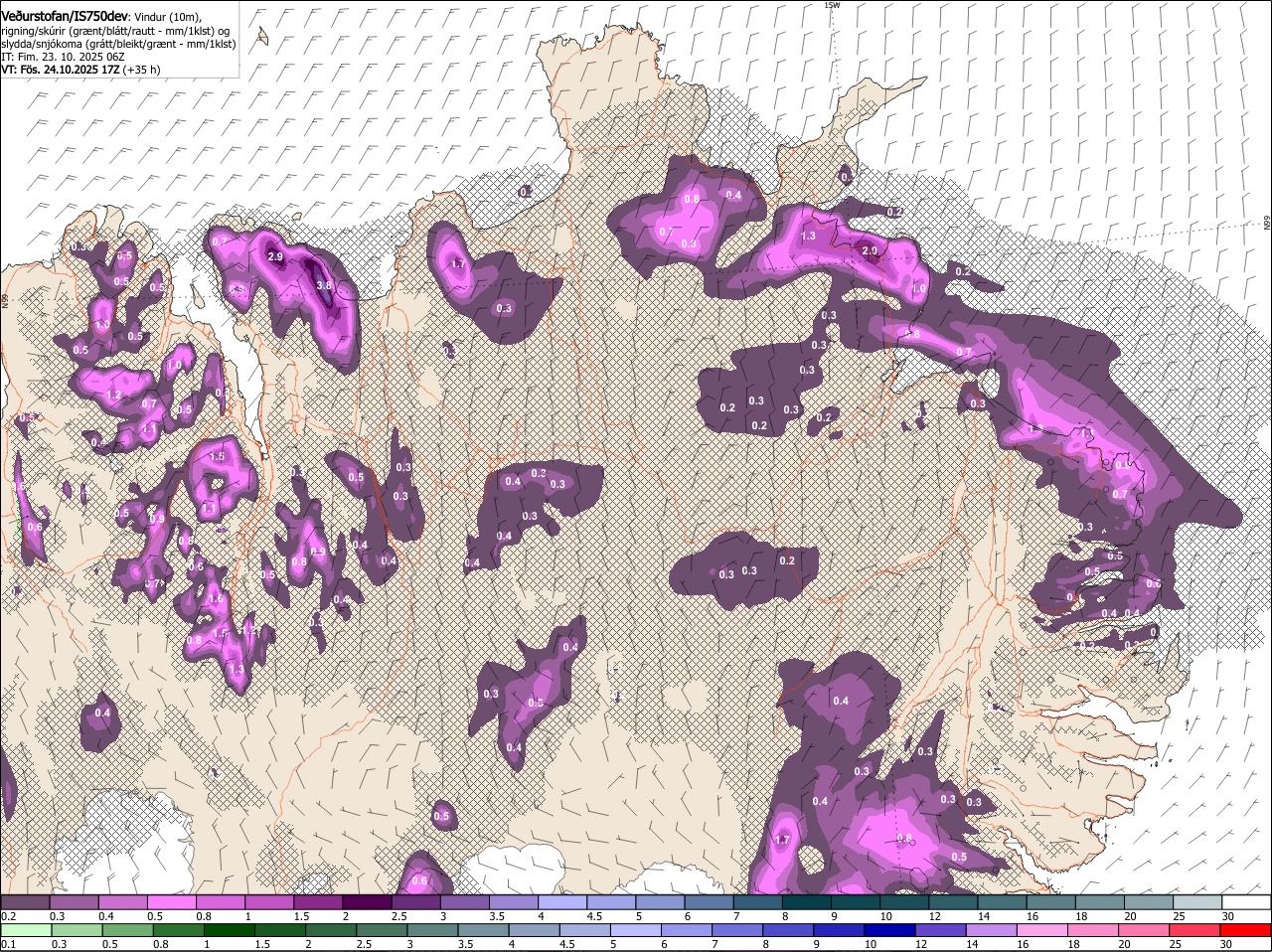Choose the lavender 4 swatch in upper legend
This screenshot has height=952, width=1272.
pyautogui.click(x=562, y=902)
